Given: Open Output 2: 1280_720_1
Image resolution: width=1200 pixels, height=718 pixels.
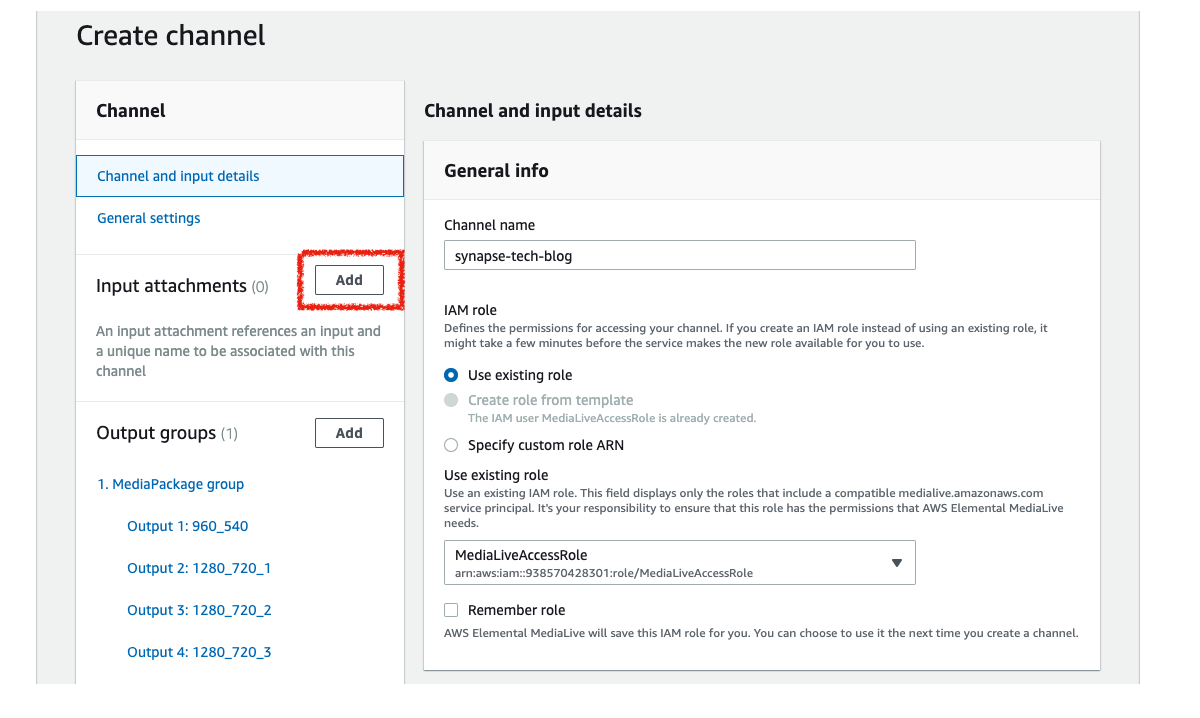Looking at the screenshot, I should pyautogui.click(x=199, y=568).
